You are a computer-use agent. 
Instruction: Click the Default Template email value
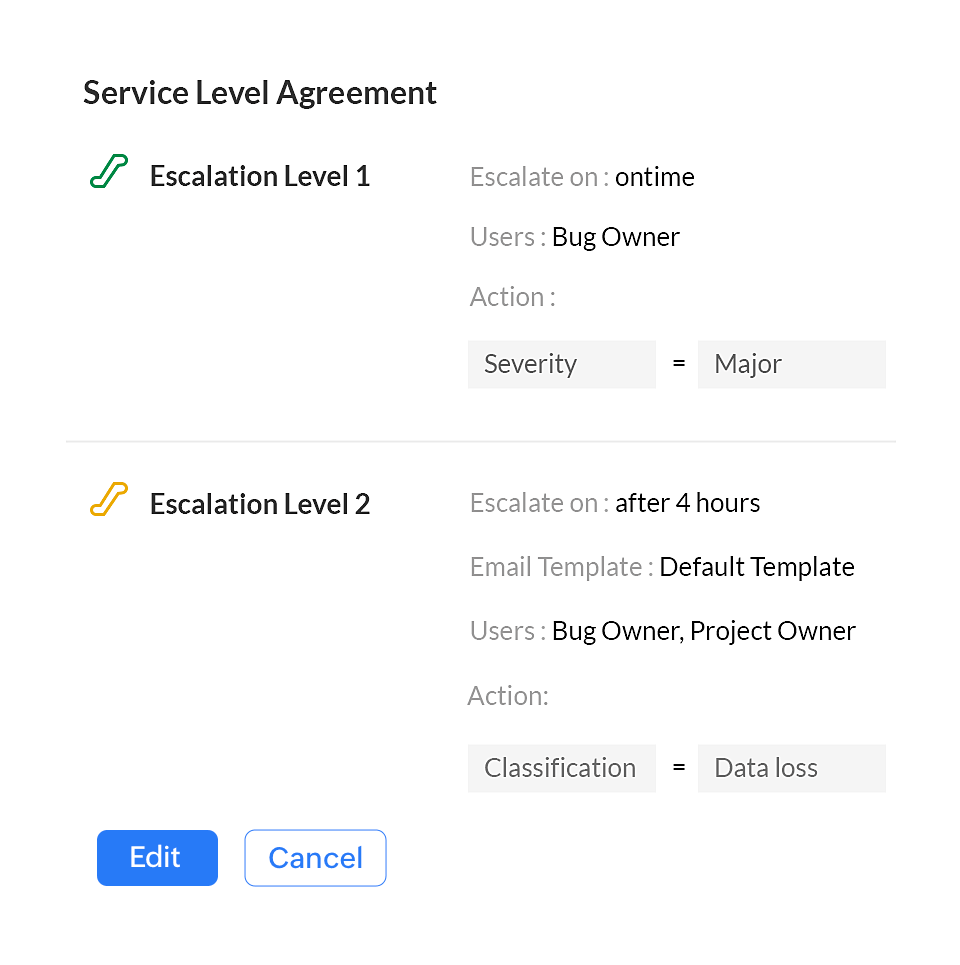pos(756,567)
